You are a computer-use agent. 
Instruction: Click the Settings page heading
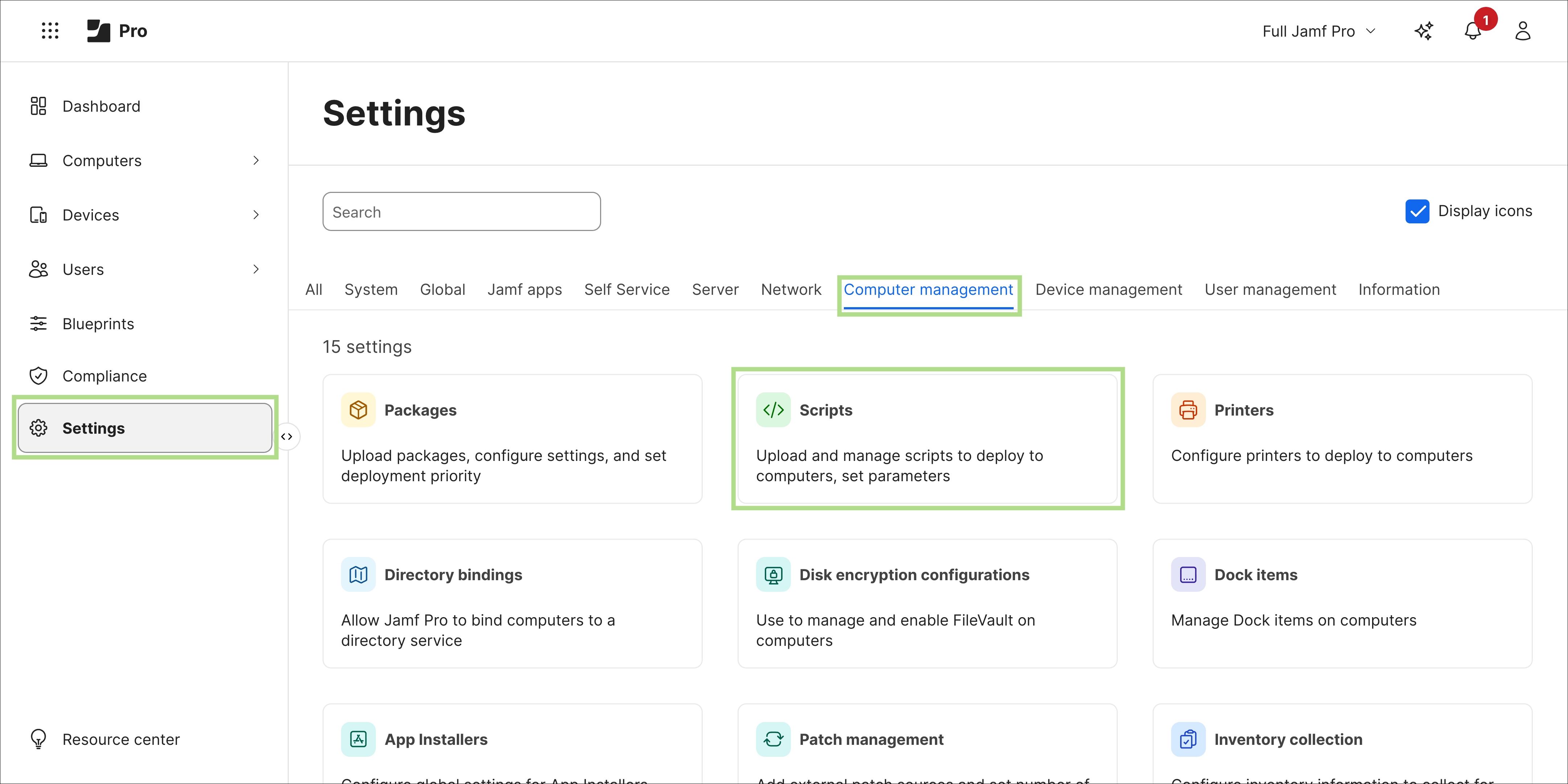[394, 114]
